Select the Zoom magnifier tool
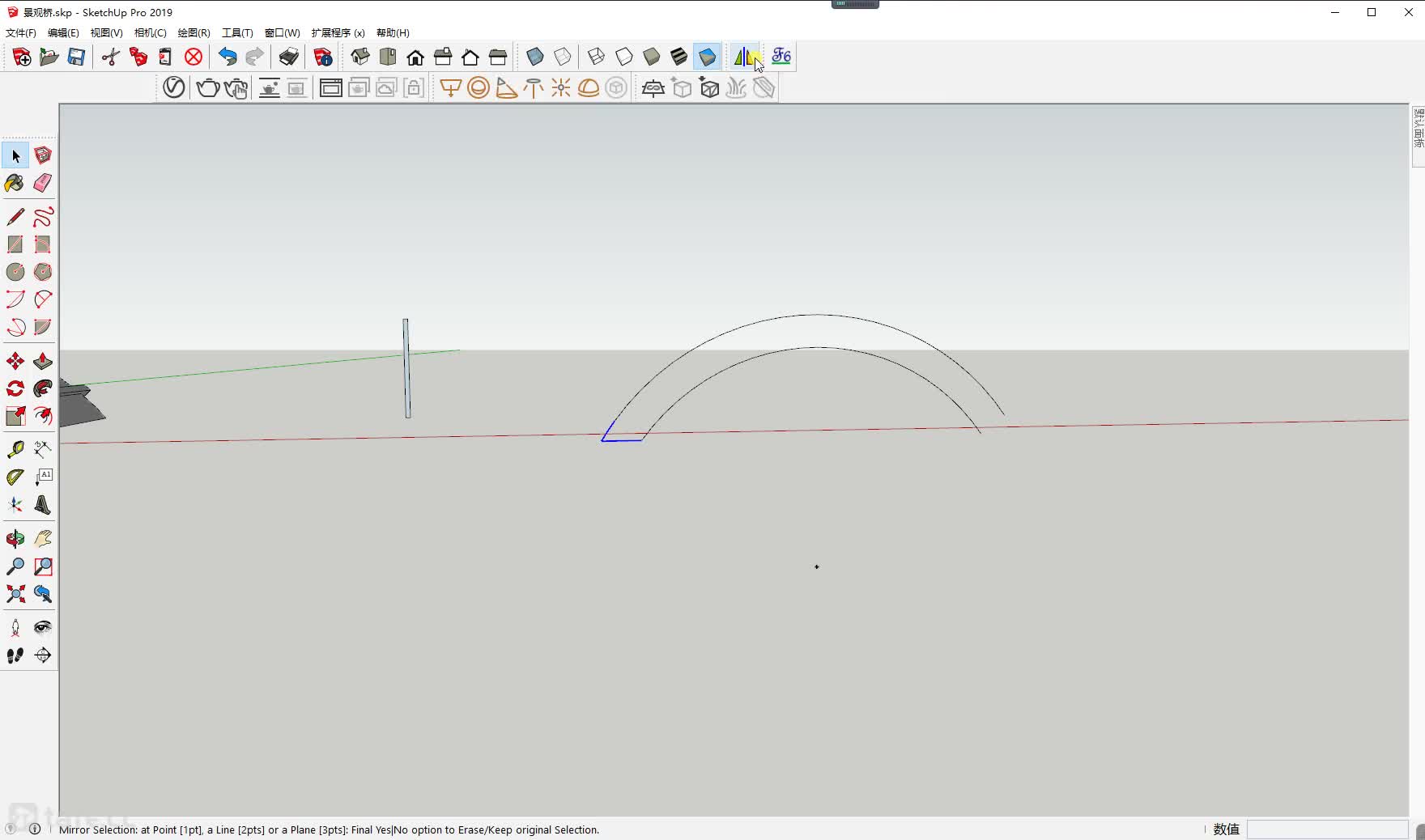 coord(15,566)
